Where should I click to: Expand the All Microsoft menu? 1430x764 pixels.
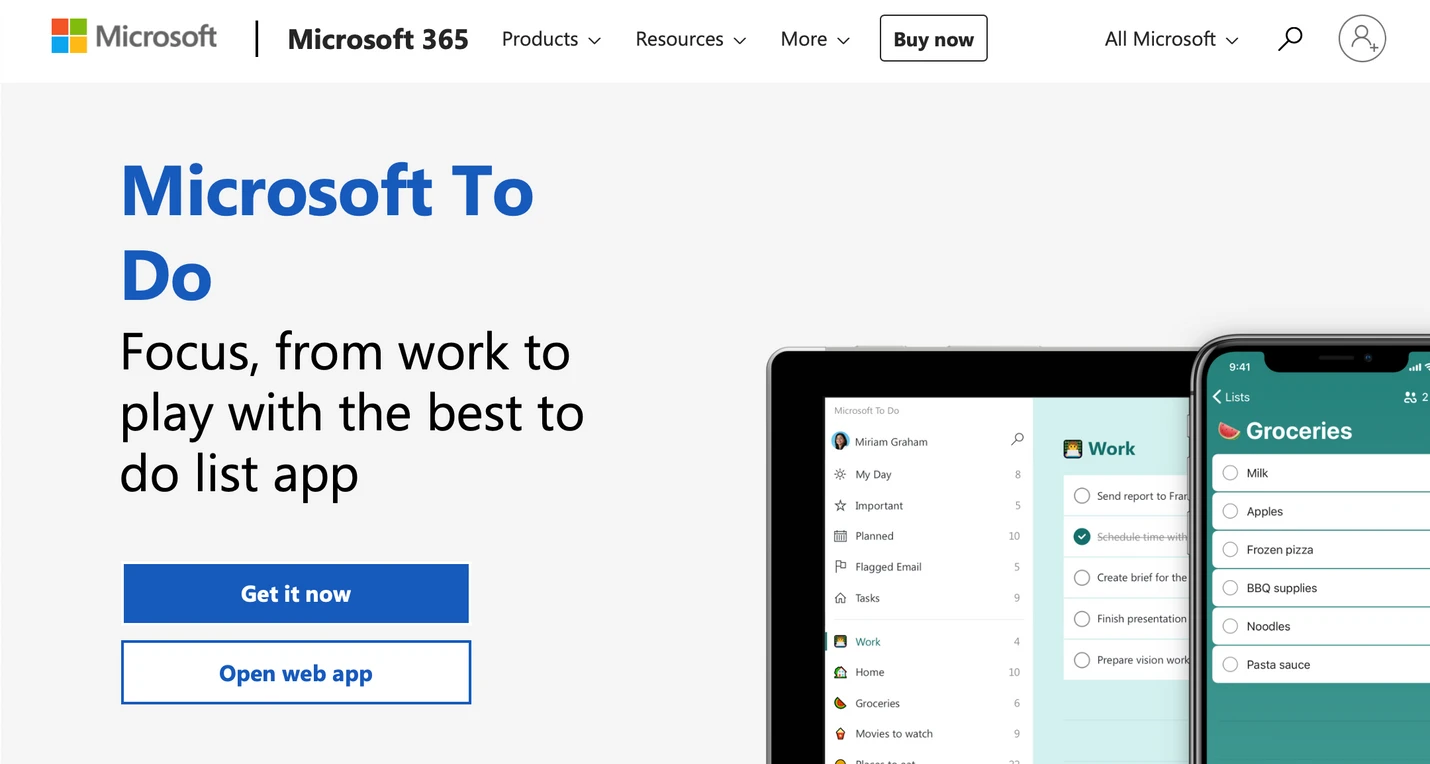click(x=1170, y=39)
